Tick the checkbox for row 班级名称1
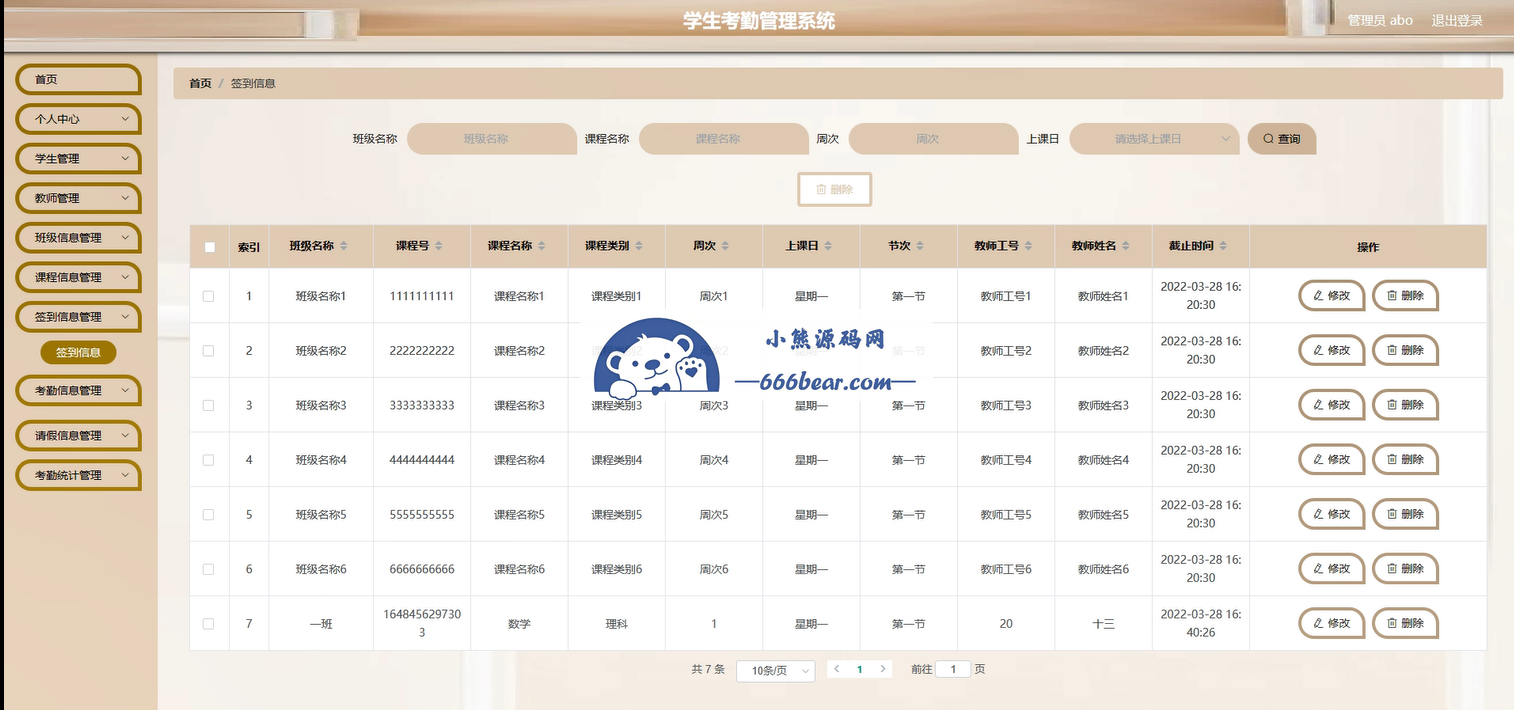Viewport: 1514px width, 710px height. (208, 296)
